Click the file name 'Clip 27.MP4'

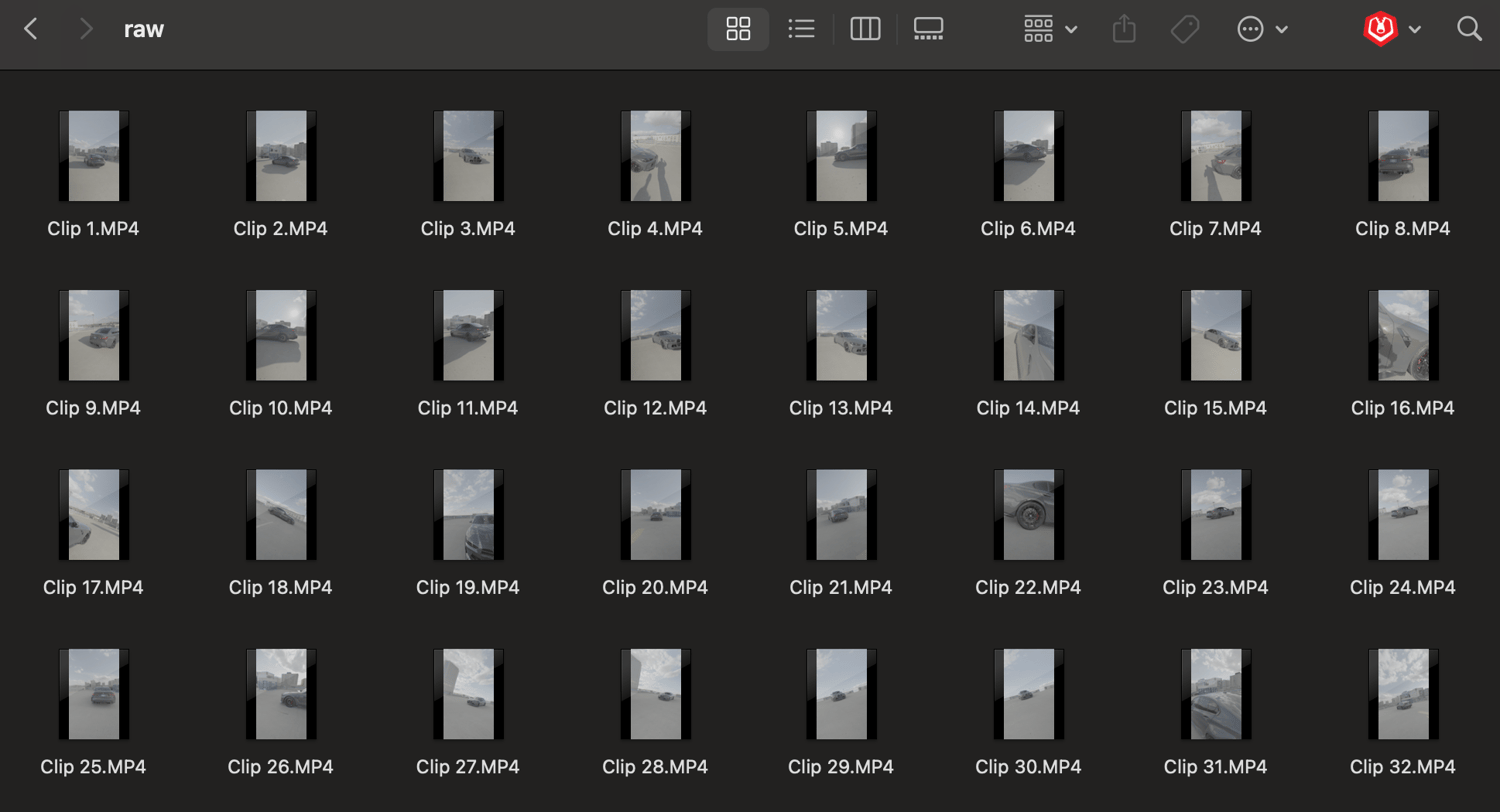[x=468, y=768]
